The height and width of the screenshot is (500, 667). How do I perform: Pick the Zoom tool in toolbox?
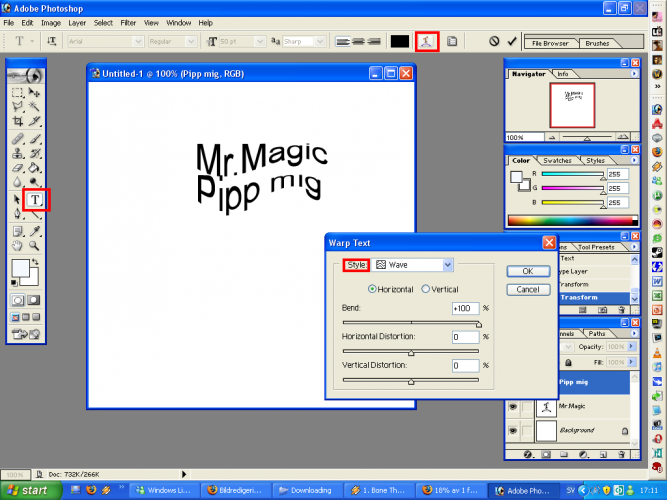click(35, 245)
